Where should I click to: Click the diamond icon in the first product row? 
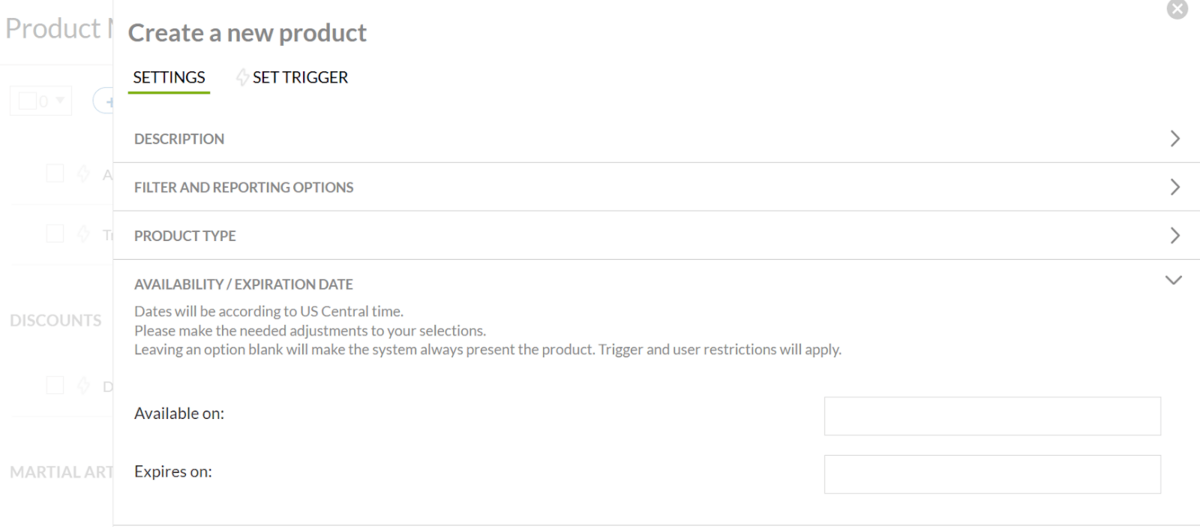84,174
